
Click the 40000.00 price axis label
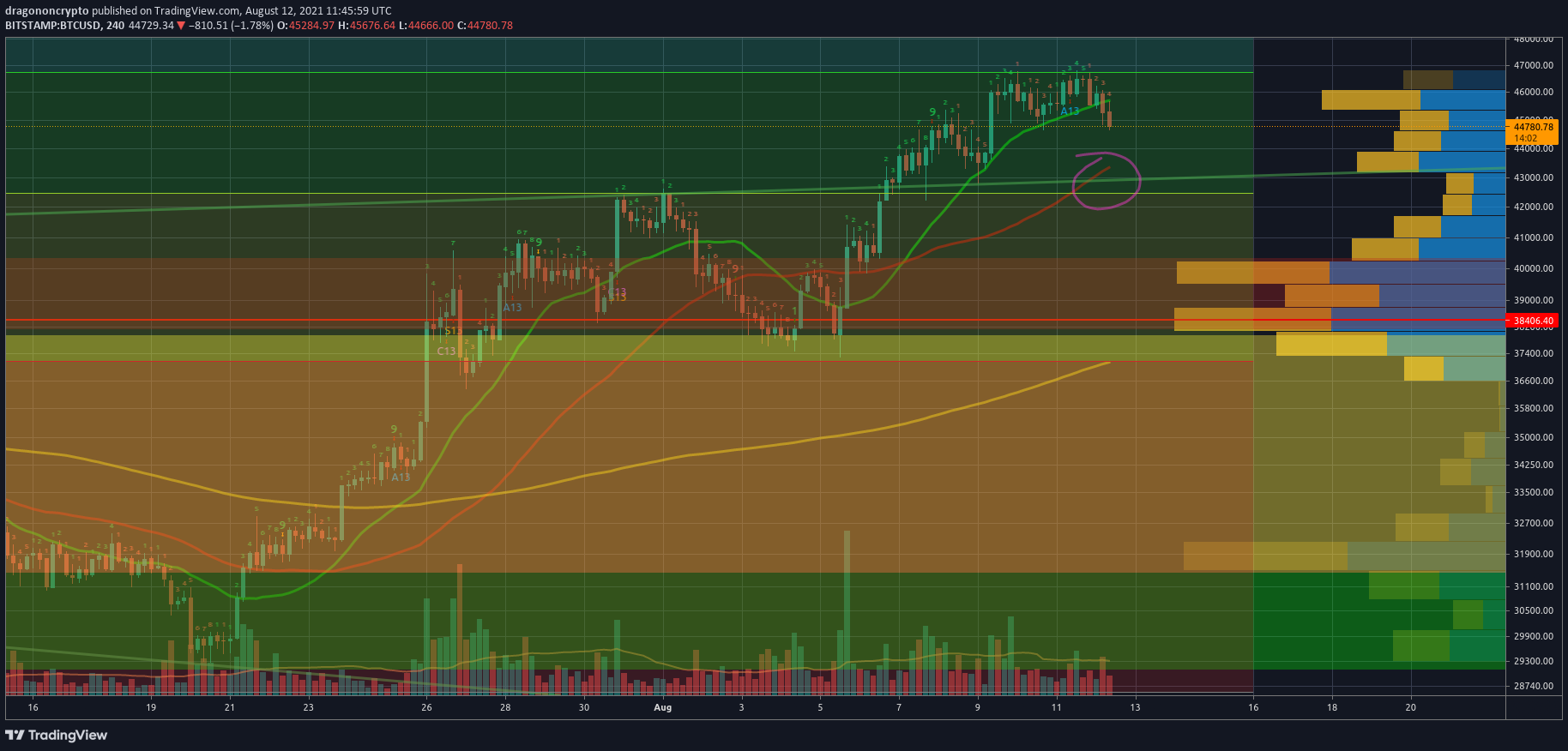coord(1533,268)
